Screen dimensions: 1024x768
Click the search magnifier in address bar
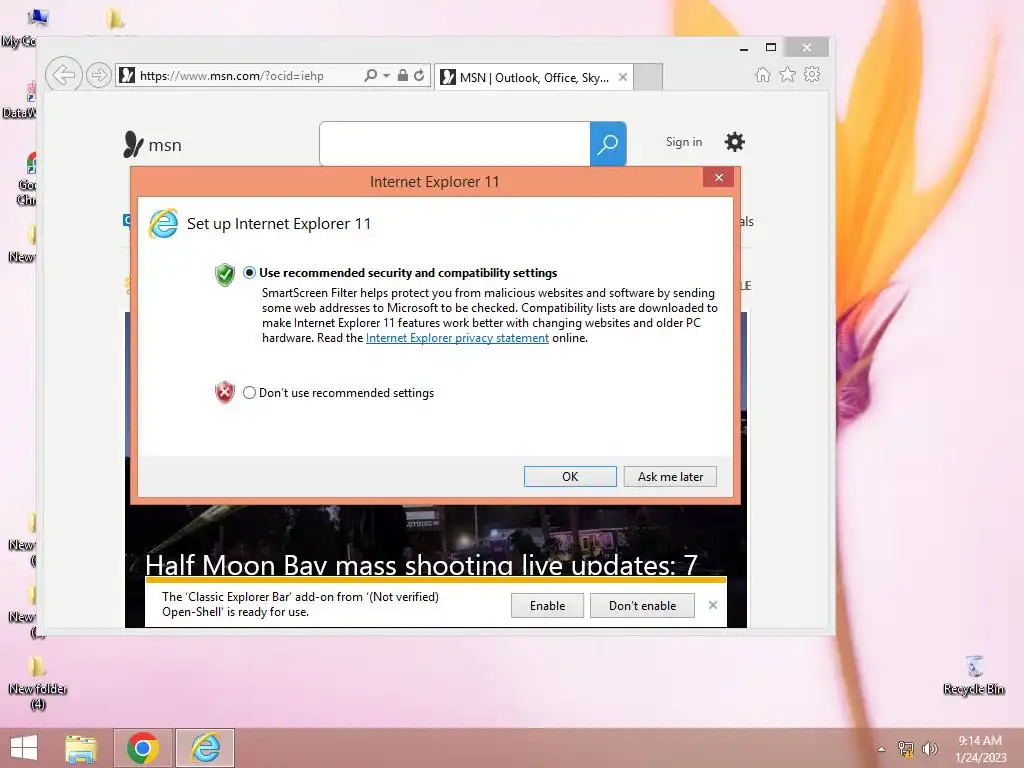coord(371,75)
